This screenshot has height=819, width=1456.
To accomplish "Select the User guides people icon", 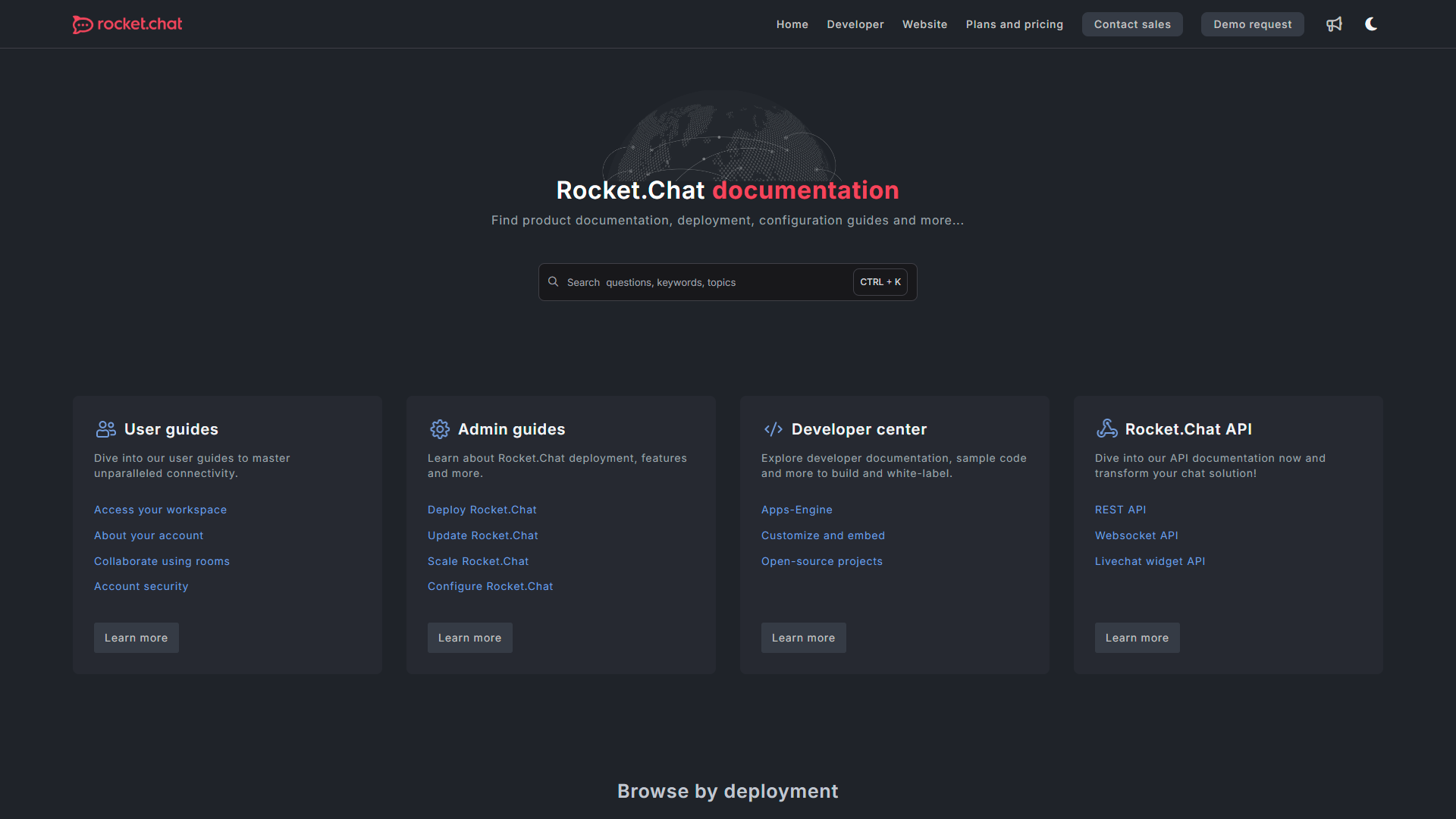I will pos(105,428).
